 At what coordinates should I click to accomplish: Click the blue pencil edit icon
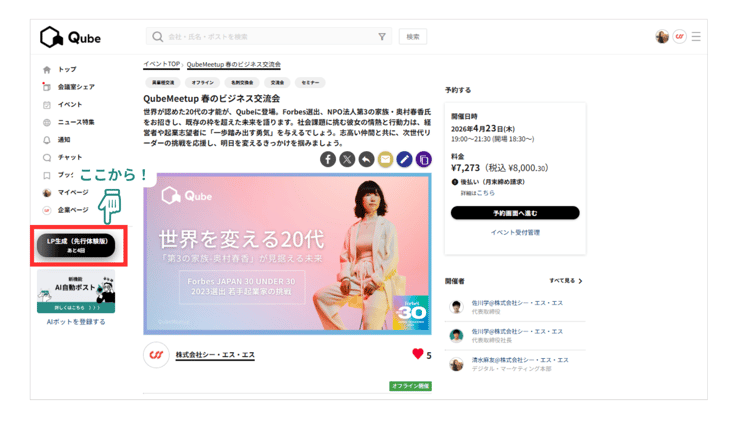[404, 159]
